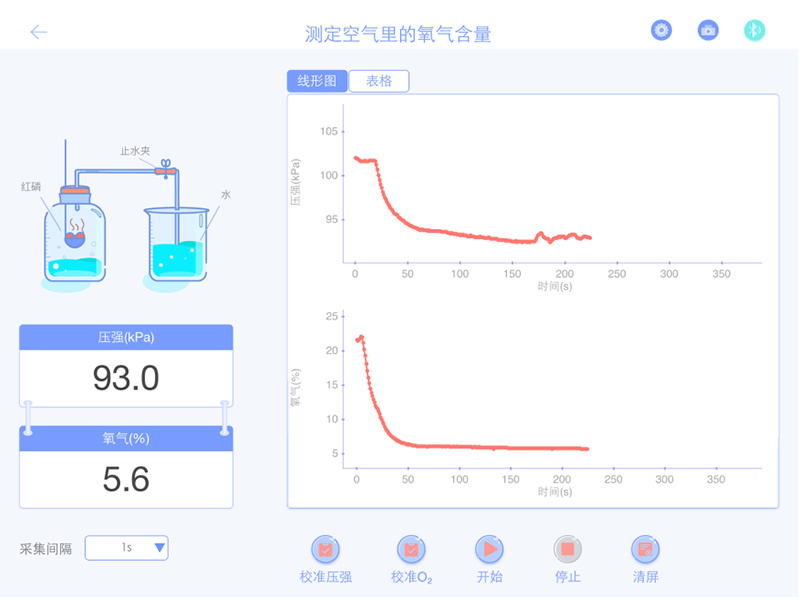
Task: Click the 时间(s) axis label under oxygen chart
Action: tap(555, 492)
